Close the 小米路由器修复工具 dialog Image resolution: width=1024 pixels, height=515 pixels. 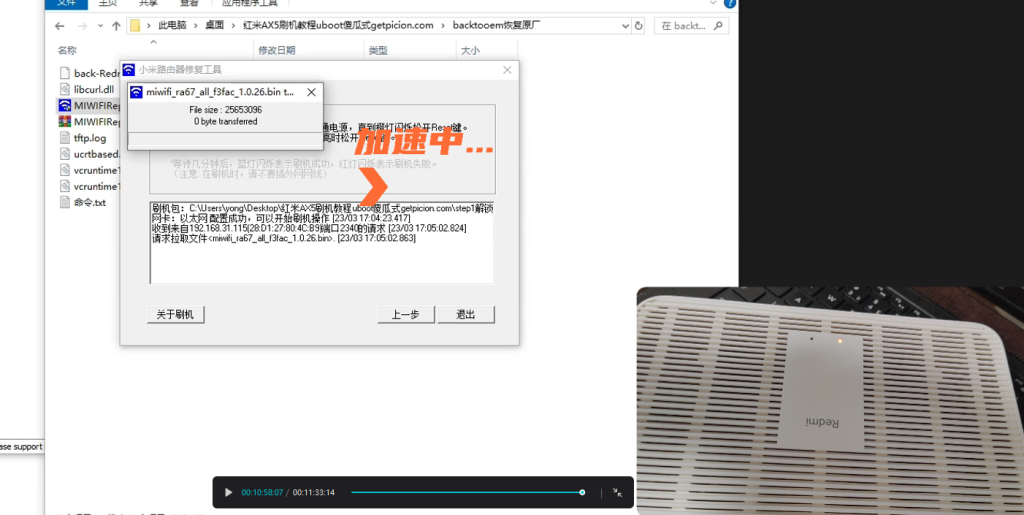[x=507, y=70]
